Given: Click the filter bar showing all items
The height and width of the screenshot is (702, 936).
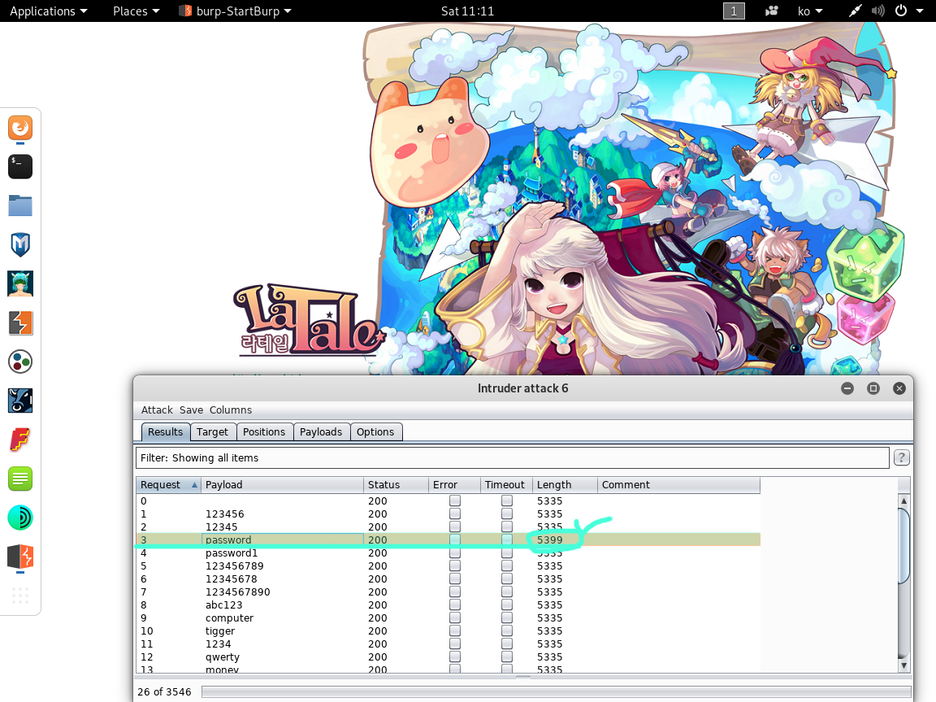Looking at the screenshot, I should click(x=512, y=458).
